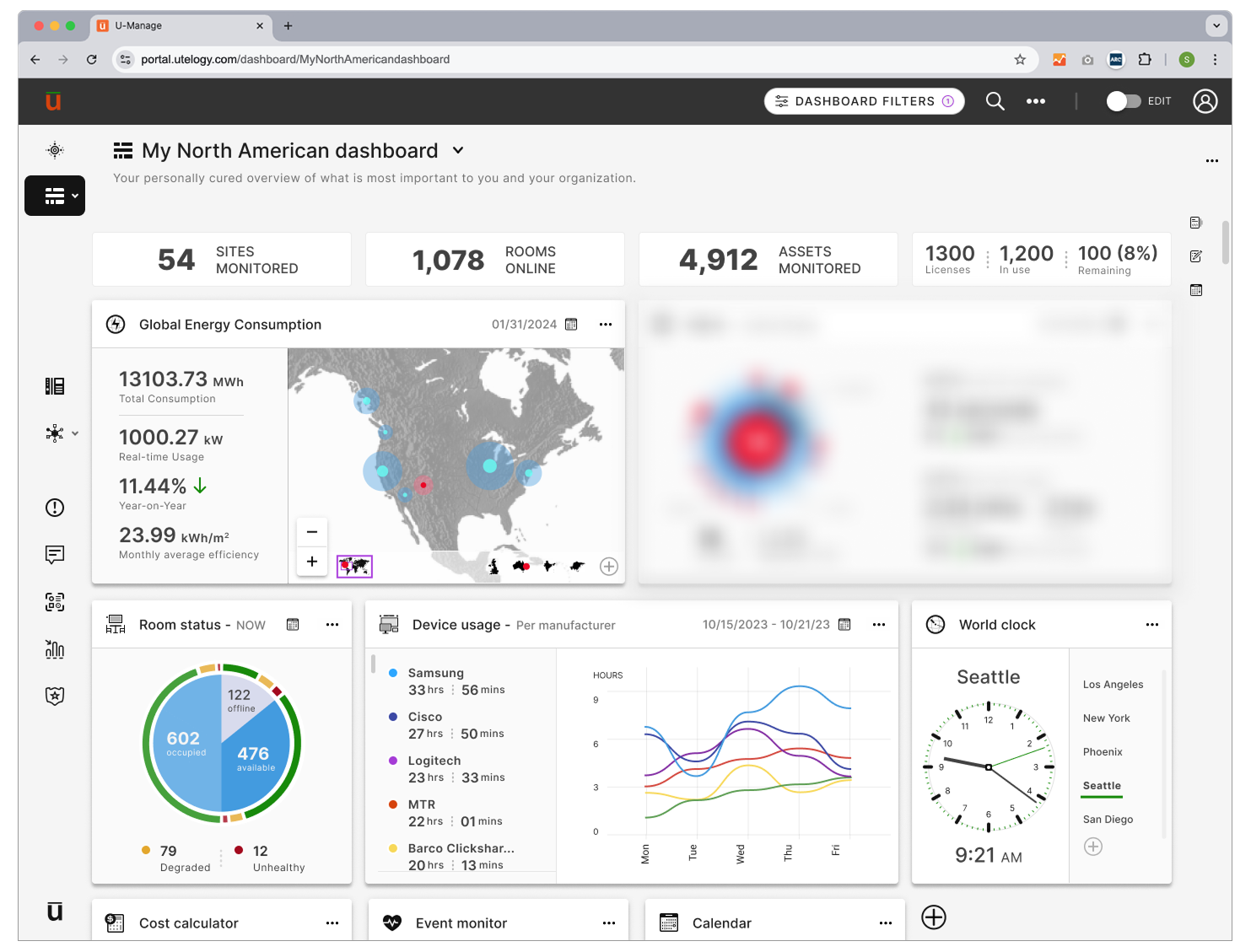Open World clock widget options menu

tap(1152, 625)
